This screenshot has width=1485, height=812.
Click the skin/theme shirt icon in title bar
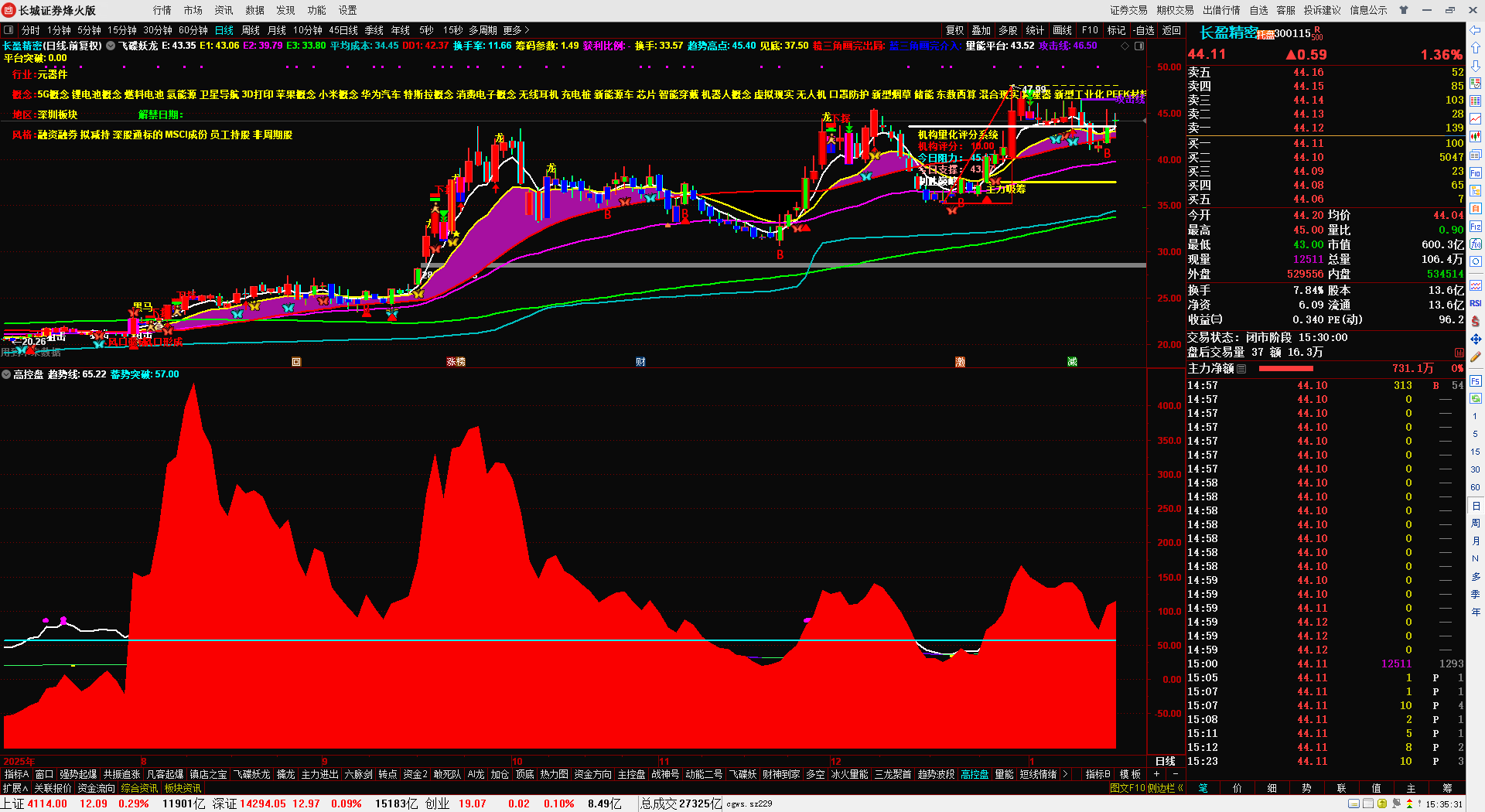click(x=1404, y=10)
